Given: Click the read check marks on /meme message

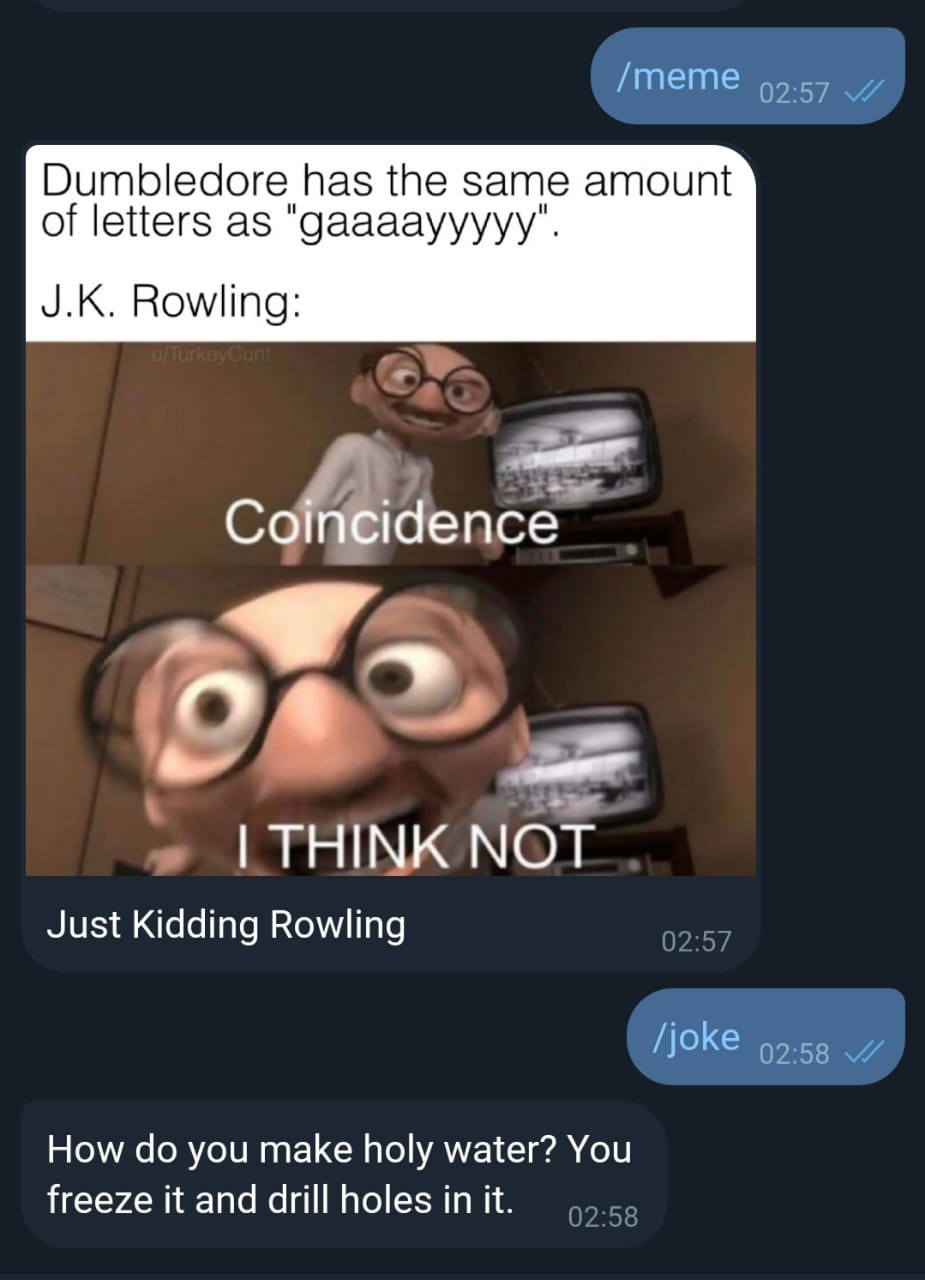Looking at the screenshot, I should [x=861, y=93].
